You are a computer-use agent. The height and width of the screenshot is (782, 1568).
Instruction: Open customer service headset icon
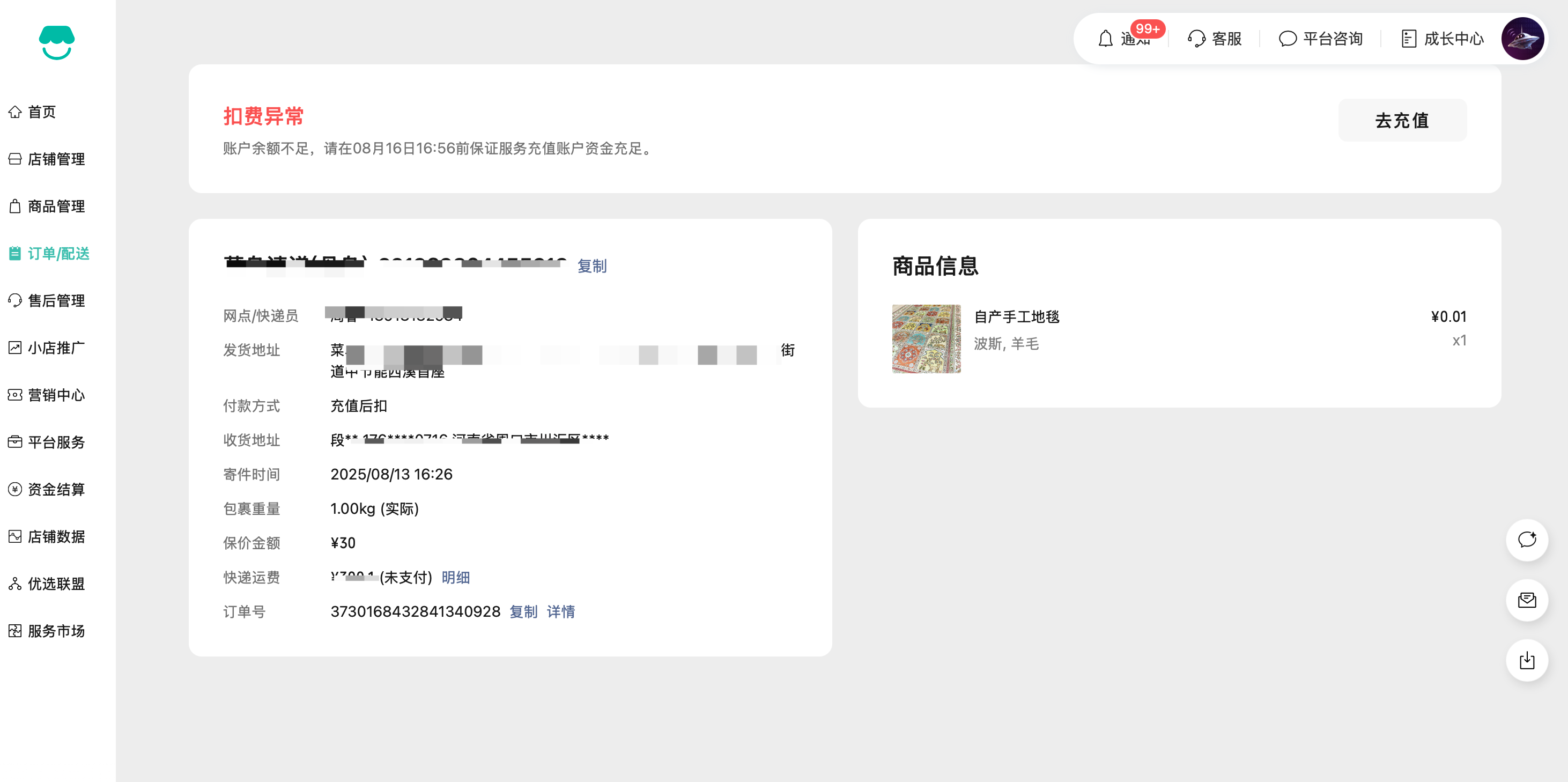(x=1196, y=39)
